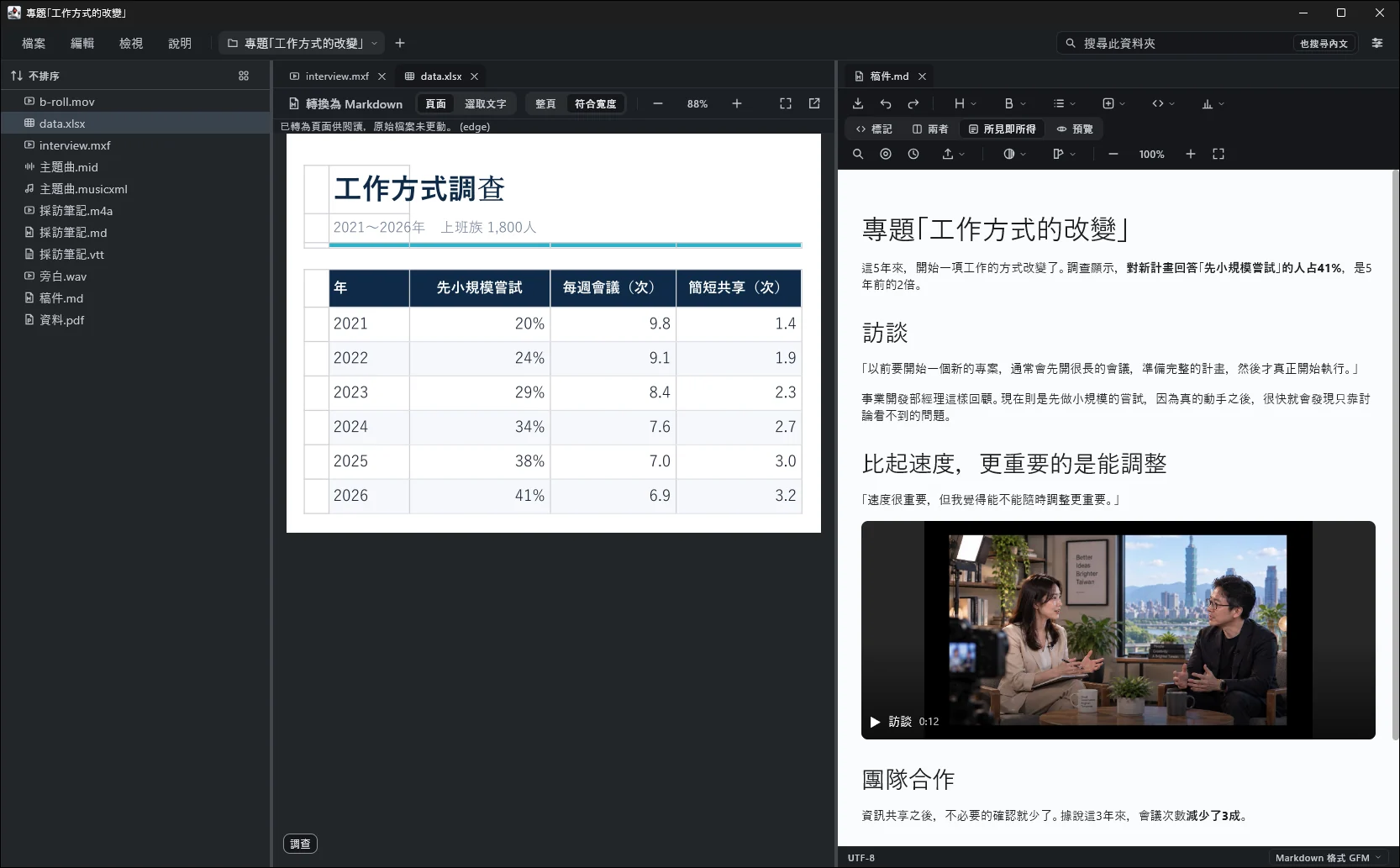Switch file list to grid view icon

tap(244, 76)
